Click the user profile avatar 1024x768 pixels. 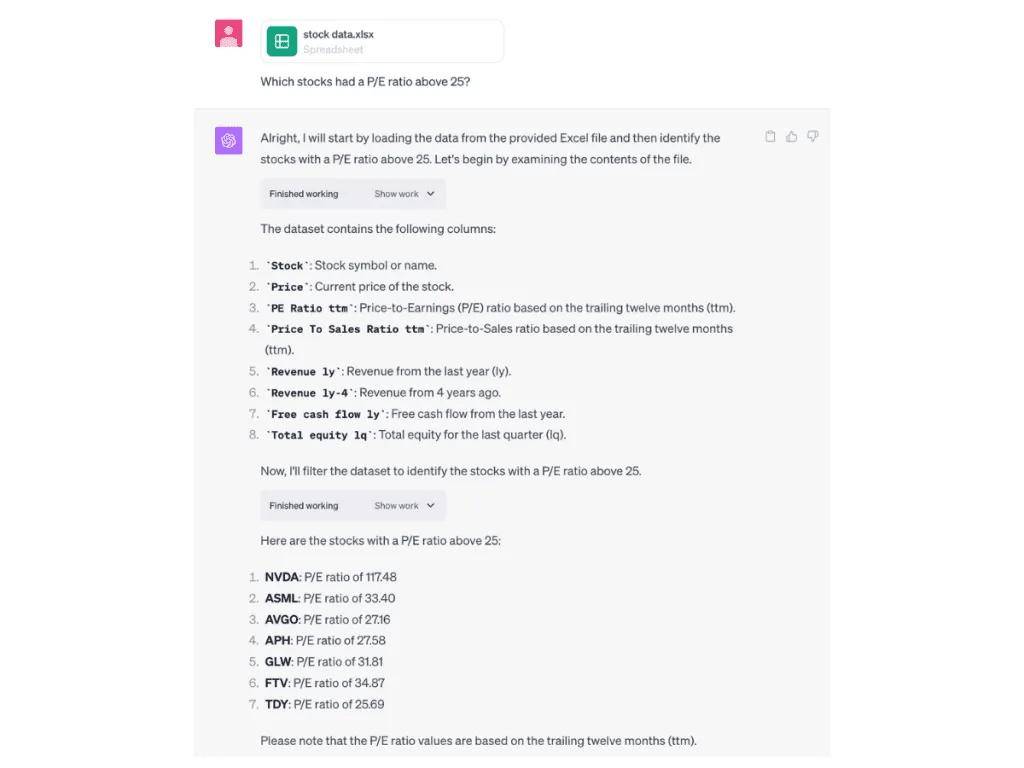(x=229, y=33)
